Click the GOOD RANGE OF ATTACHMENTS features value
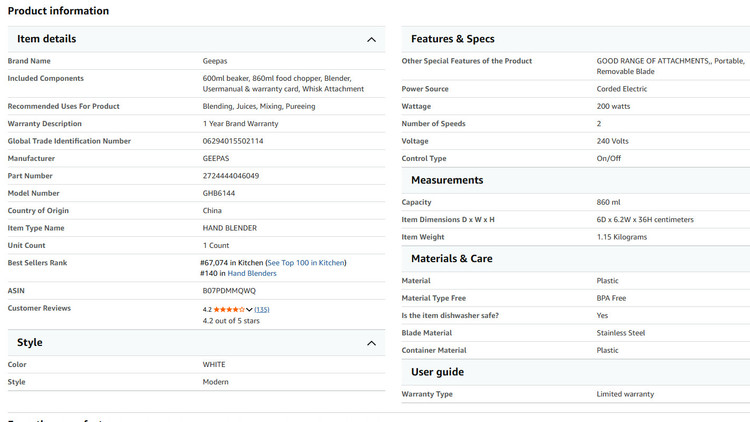 click(671, 66)
